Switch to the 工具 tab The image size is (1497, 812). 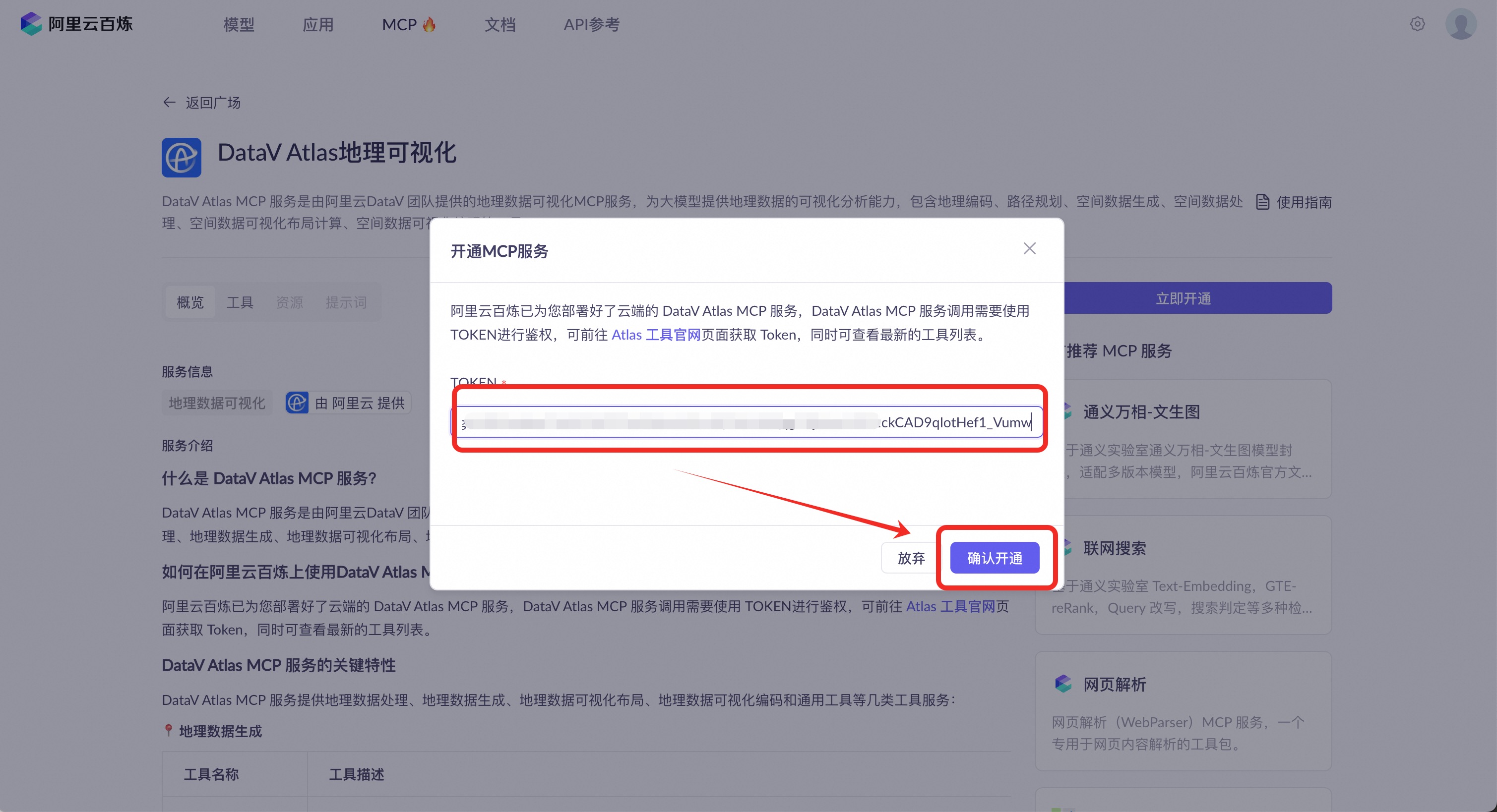pyautogui.click(x=240, y=302)
